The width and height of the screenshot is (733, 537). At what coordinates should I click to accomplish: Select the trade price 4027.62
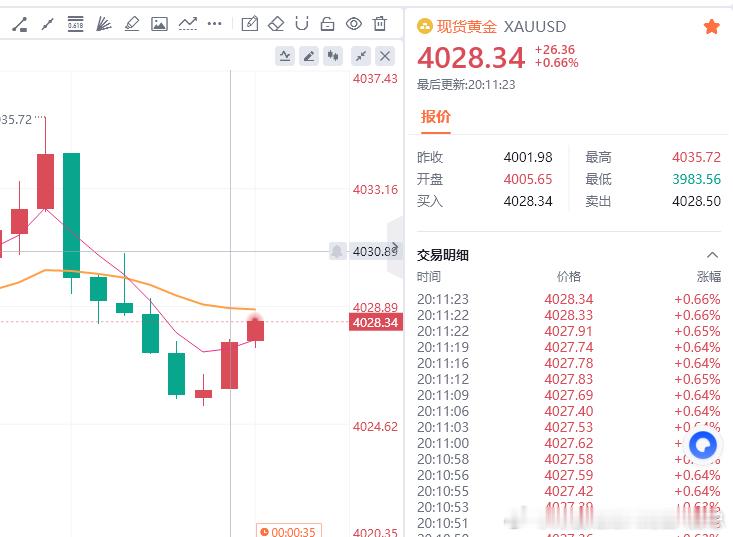coord(568,443)
